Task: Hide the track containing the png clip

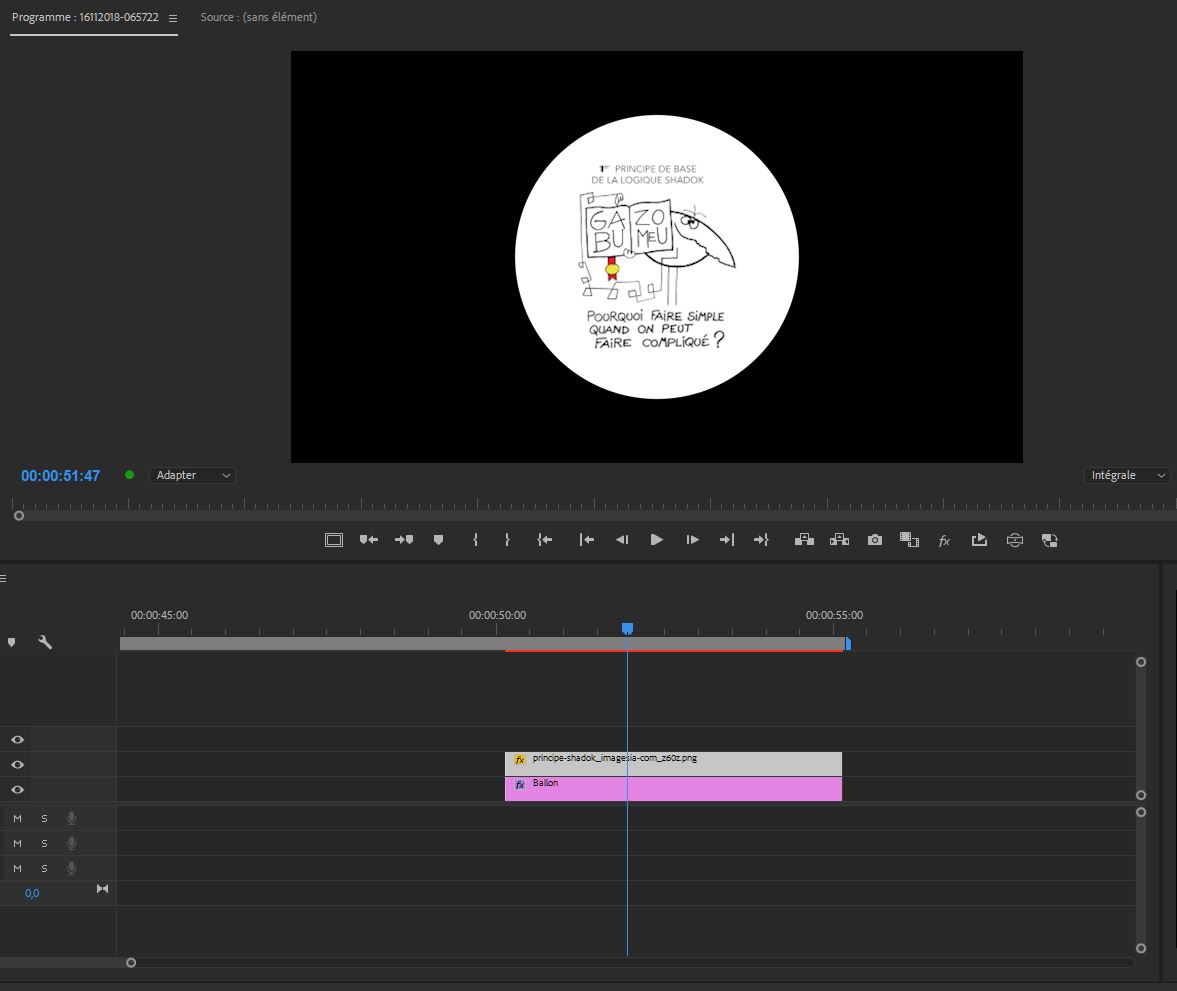Action: 17,764
